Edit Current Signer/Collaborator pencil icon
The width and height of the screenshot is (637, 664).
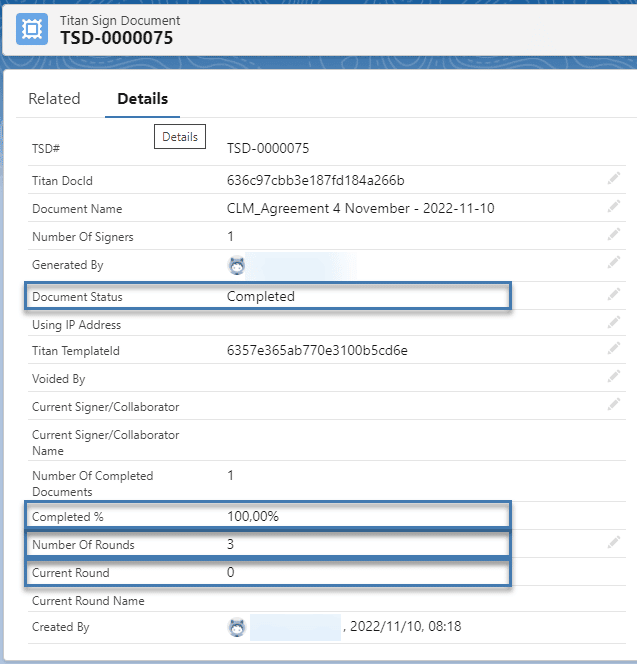click(614, 404)
